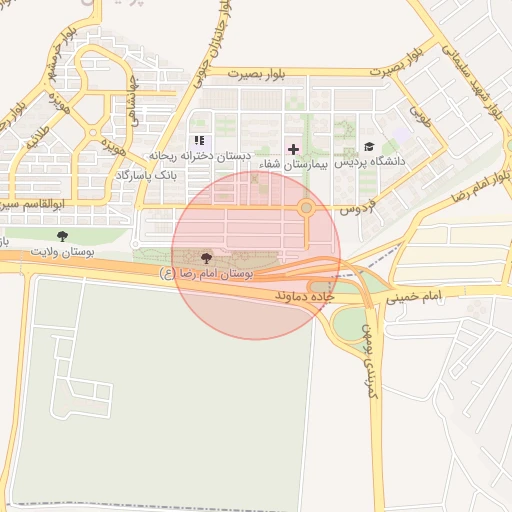
Task: Click the امام خمینی road label
Action: (x=414, y=296)
